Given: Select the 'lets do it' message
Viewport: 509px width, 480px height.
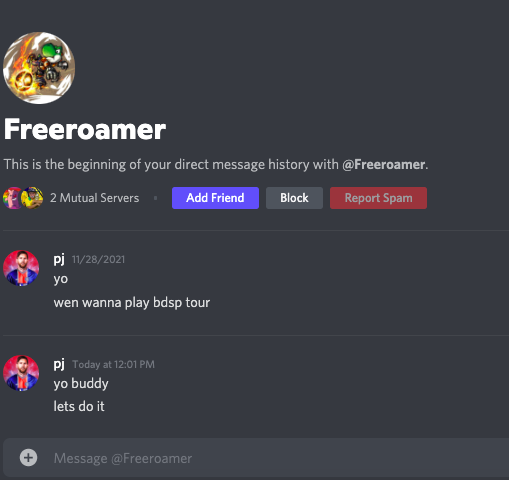Looking at the screenshot, I should click(79, 407).
